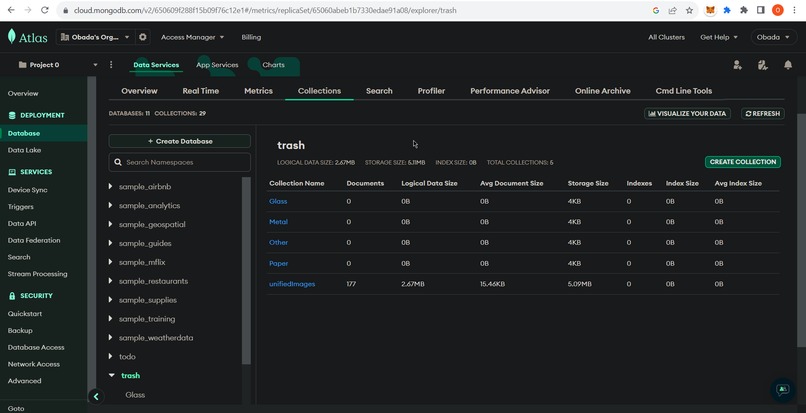Click Create Database button
The image size is (806, 413).
179,141
